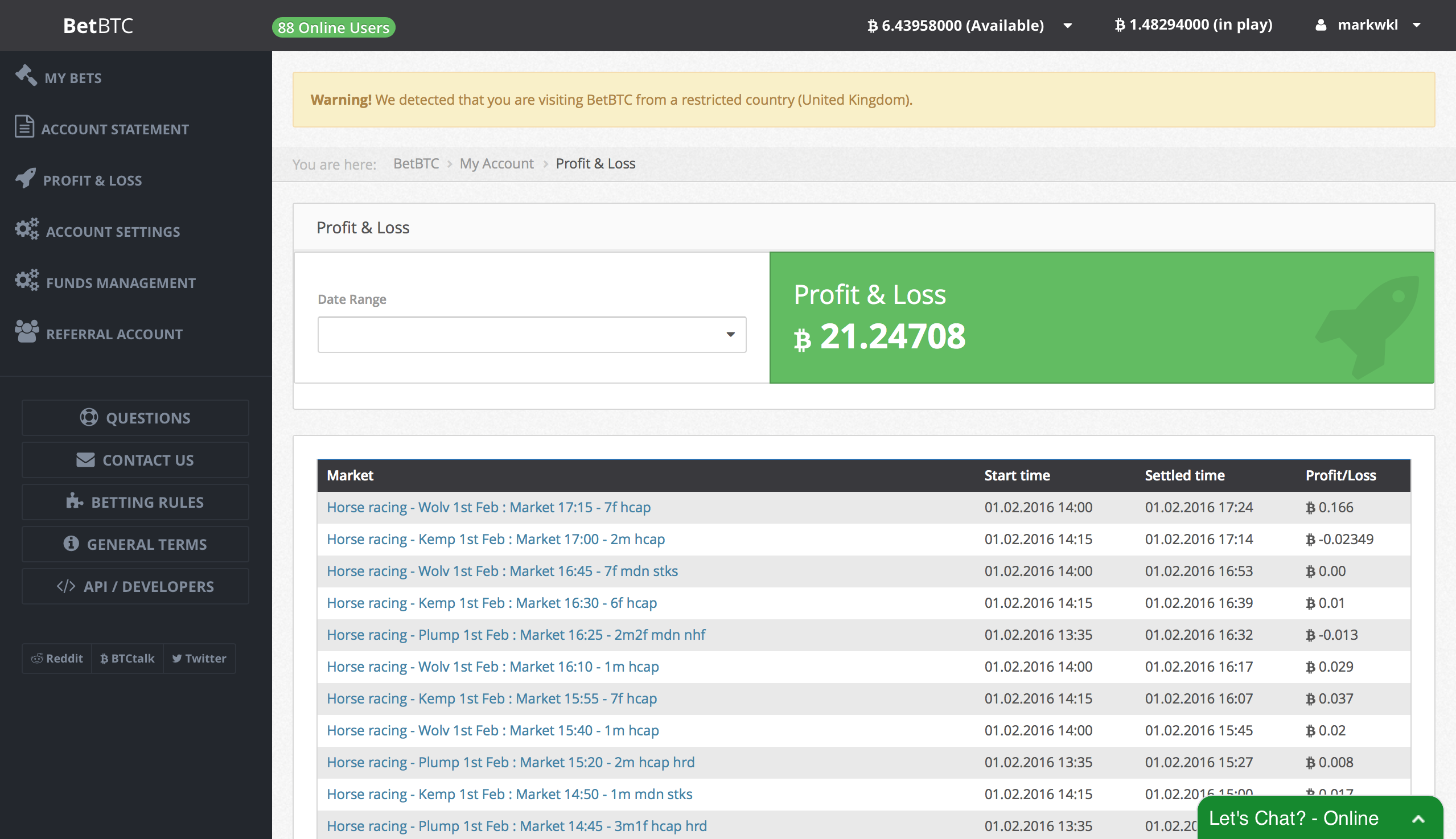Click the Profit/Loss column header
1456x839 pixels.
1341,475
